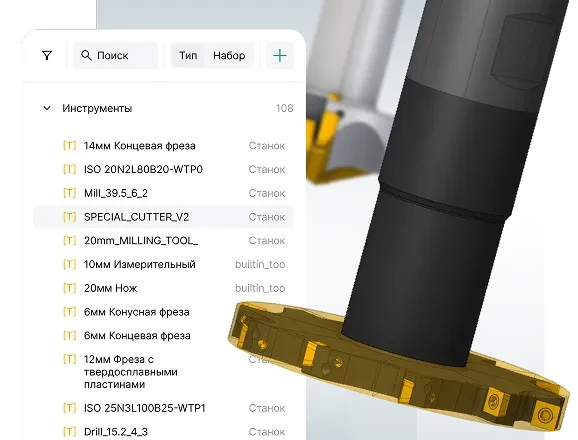Click the [T] icon of Mill_39.5_6_2

pyautogui.click(x=69, y=193)
